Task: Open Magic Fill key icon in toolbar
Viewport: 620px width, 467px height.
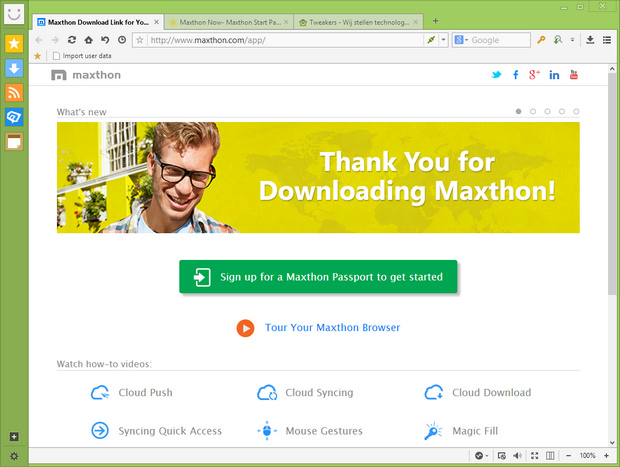Action: [541, 40]
